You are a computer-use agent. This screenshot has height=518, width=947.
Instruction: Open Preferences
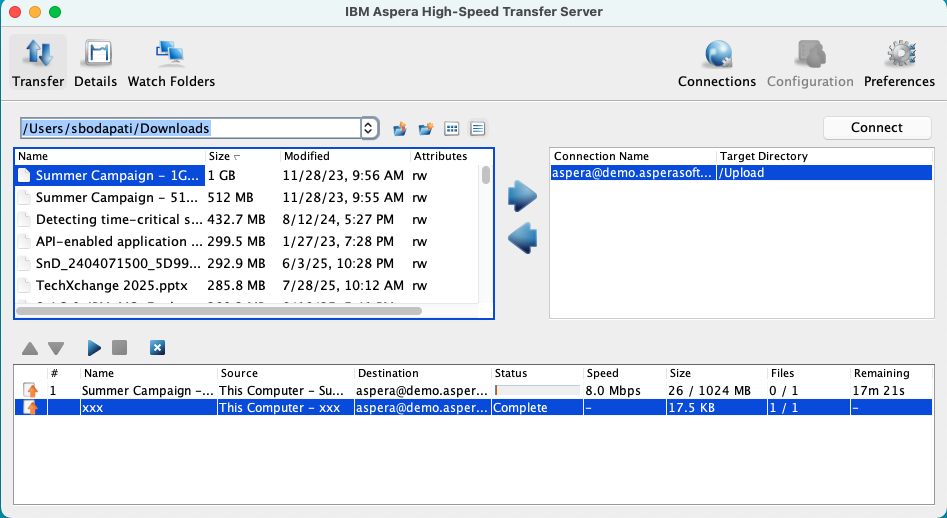tap(899, 63)
